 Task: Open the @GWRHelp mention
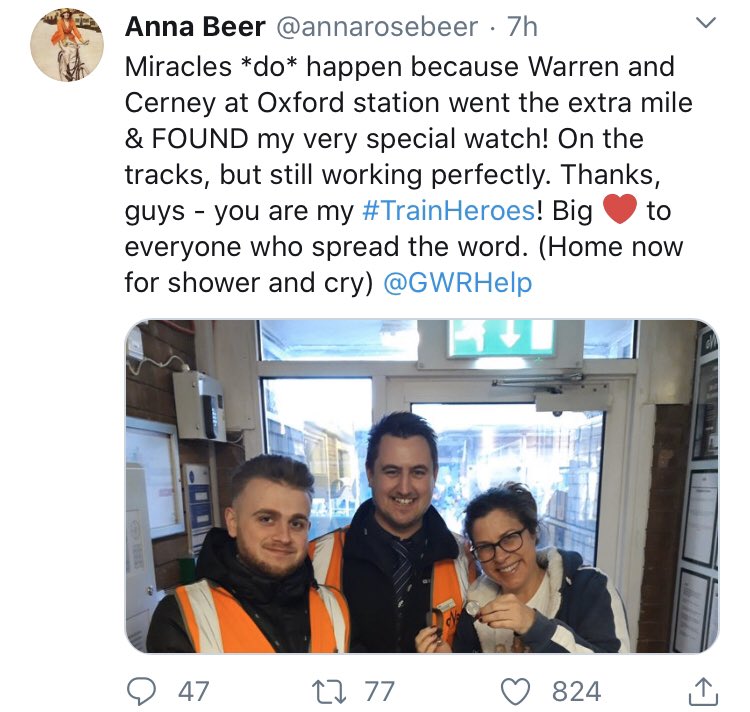457,282
